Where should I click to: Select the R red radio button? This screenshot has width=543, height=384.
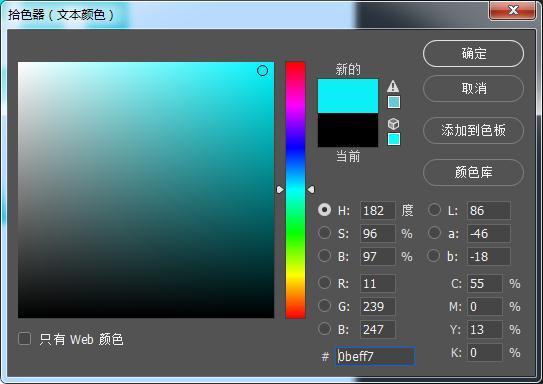pyautogui.click(x=324, y=283)
